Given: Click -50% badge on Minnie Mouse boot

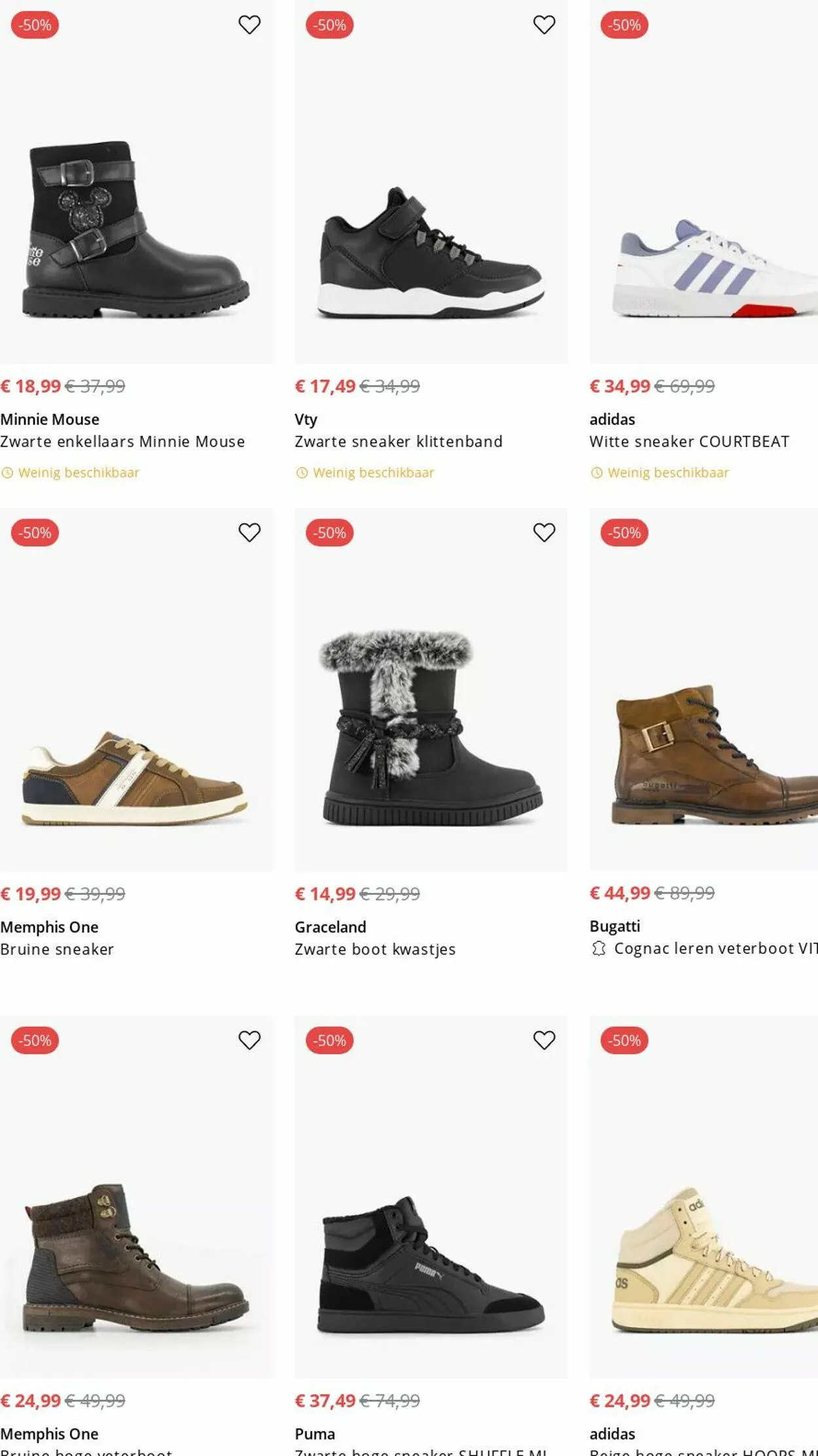Looking at the screenshot, I should click(x=35, y=25).
